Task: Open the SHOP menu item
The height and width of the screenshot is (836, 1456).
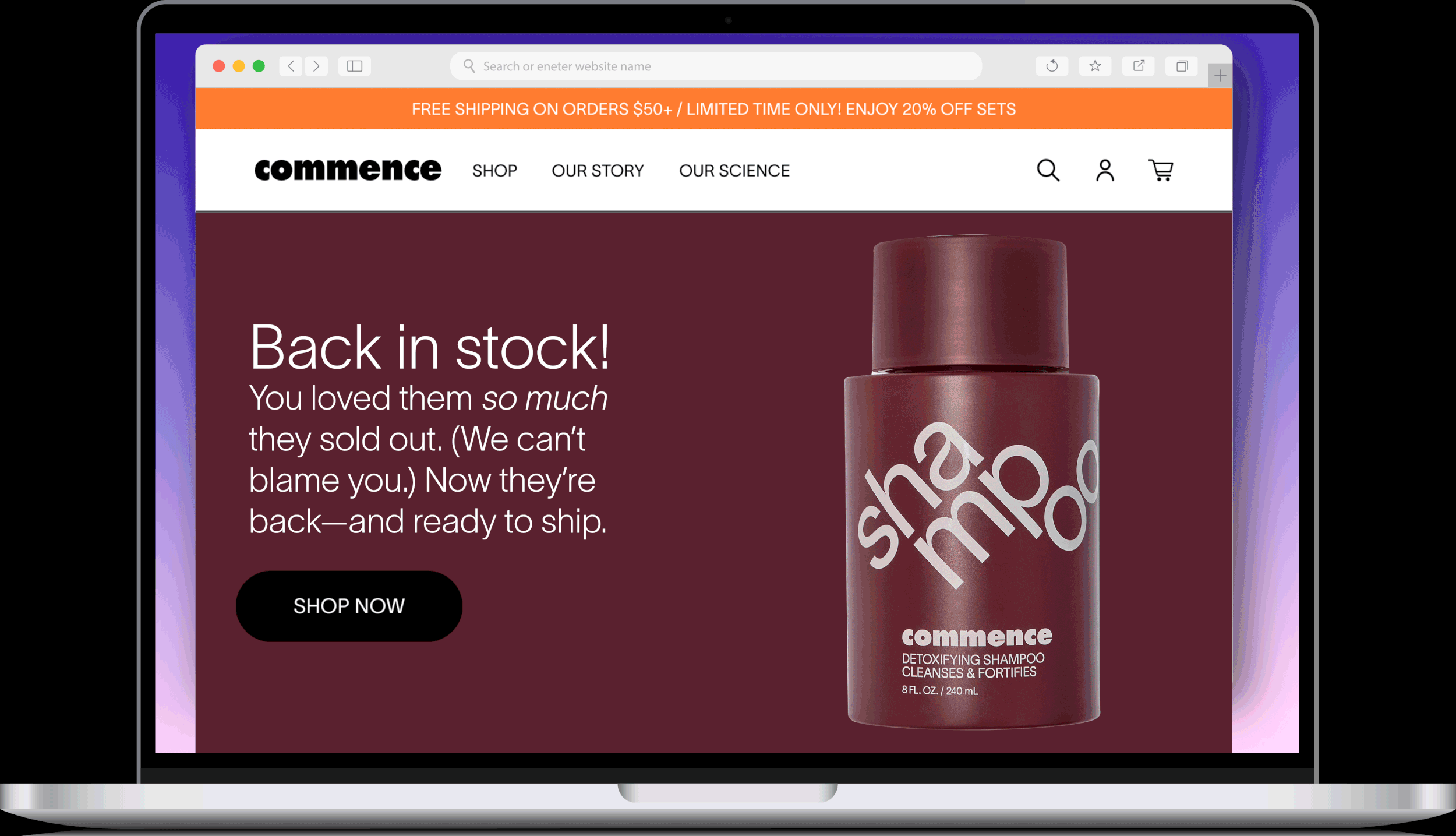Action: [x=494, y=171]
